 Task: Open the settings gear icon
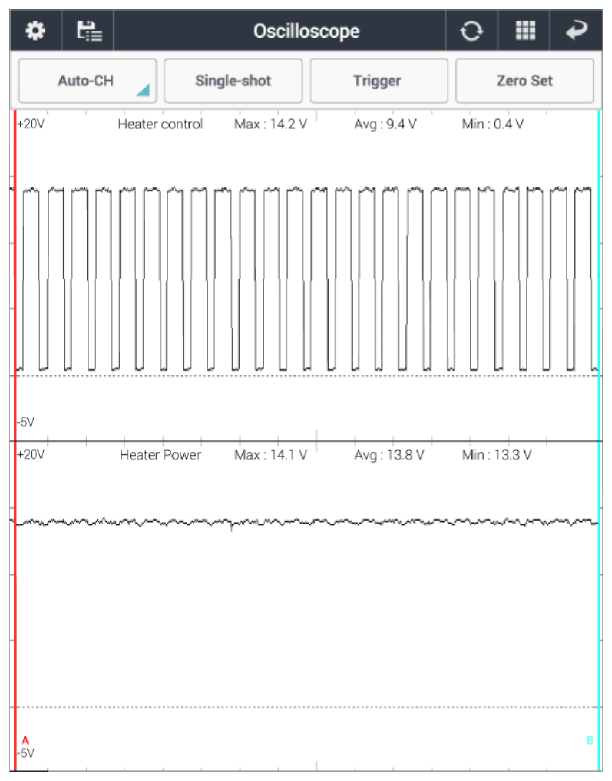[36, 30]
